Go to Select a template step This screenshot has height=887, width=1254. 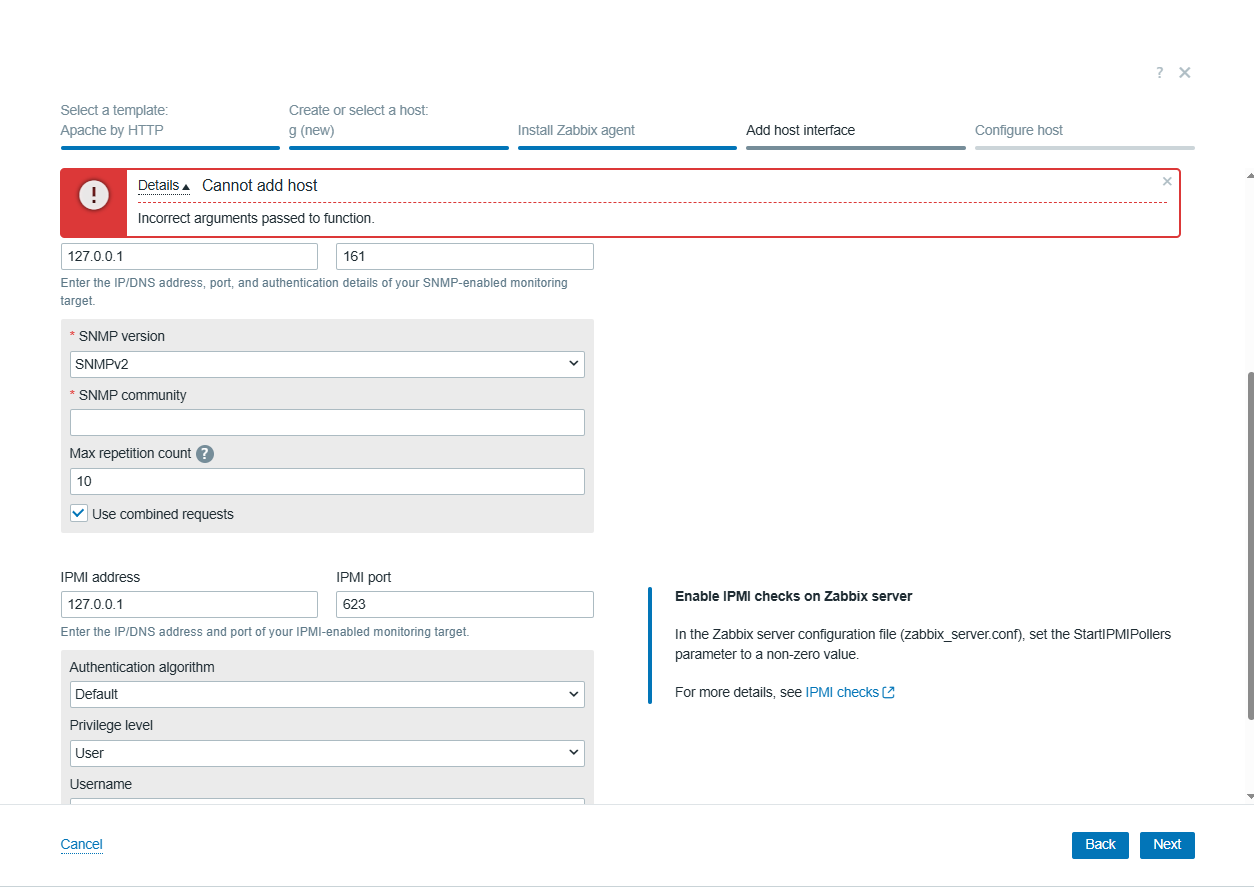170,125
